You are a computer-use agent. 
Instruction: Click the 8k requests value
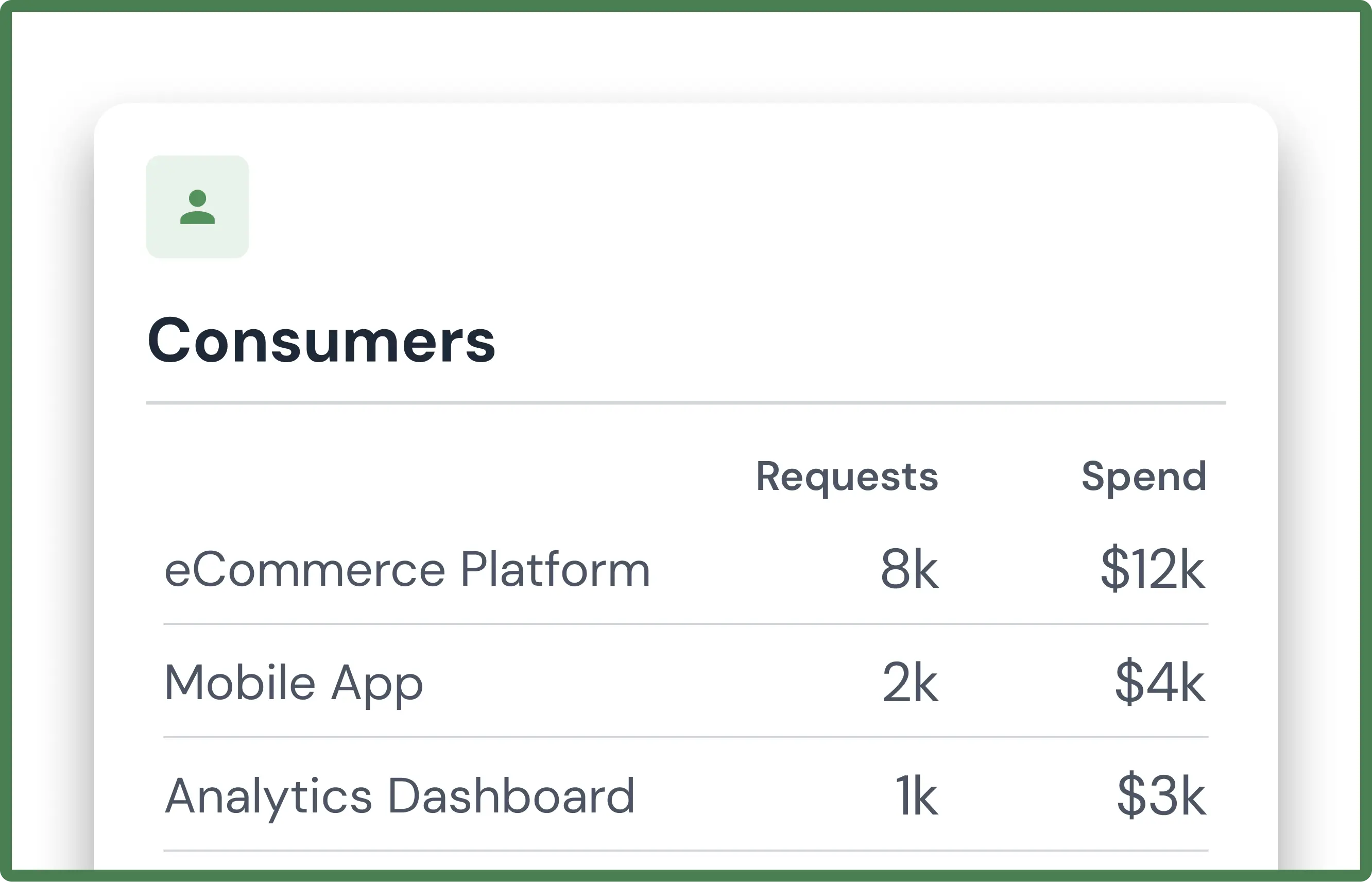pyautogui.click(x=909, y=569)
